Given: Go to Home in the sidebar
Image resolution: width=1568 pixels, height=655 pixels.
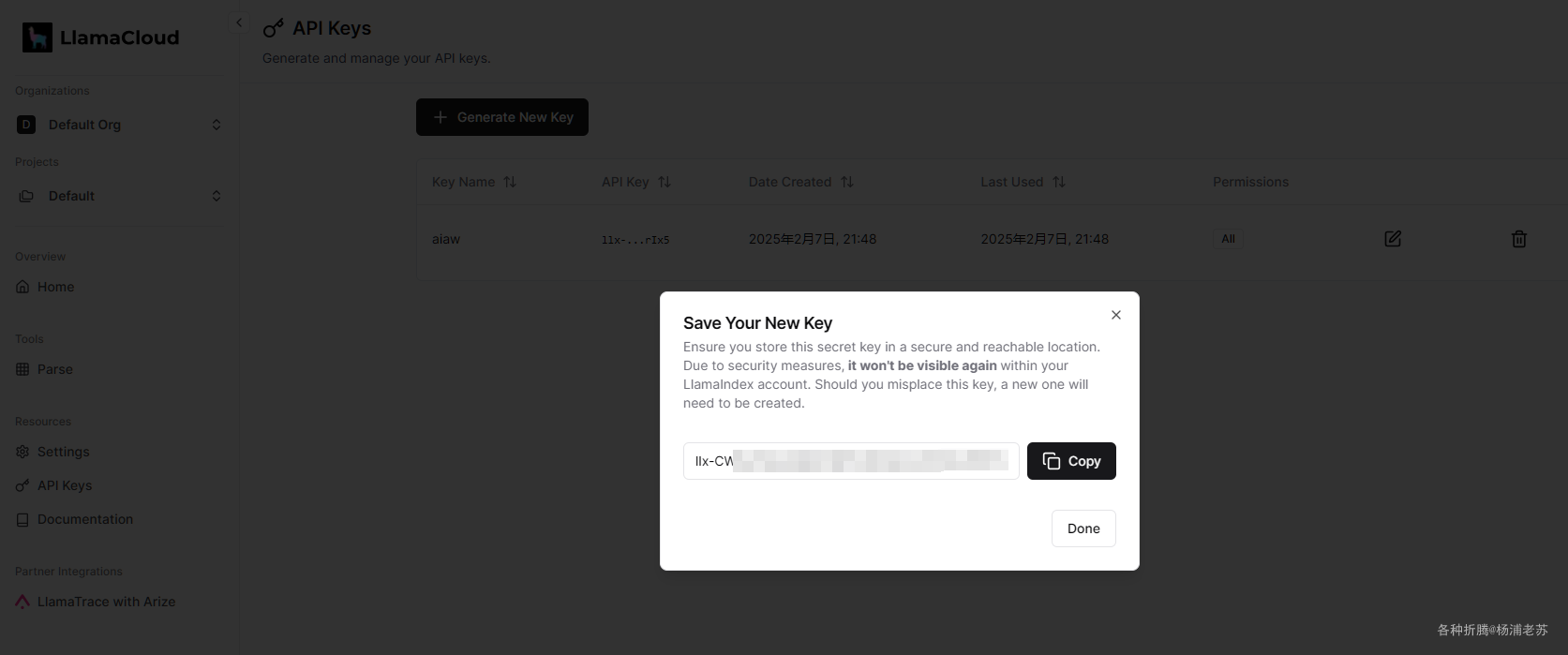Looking at the screenshot, I should click(55, 287).
